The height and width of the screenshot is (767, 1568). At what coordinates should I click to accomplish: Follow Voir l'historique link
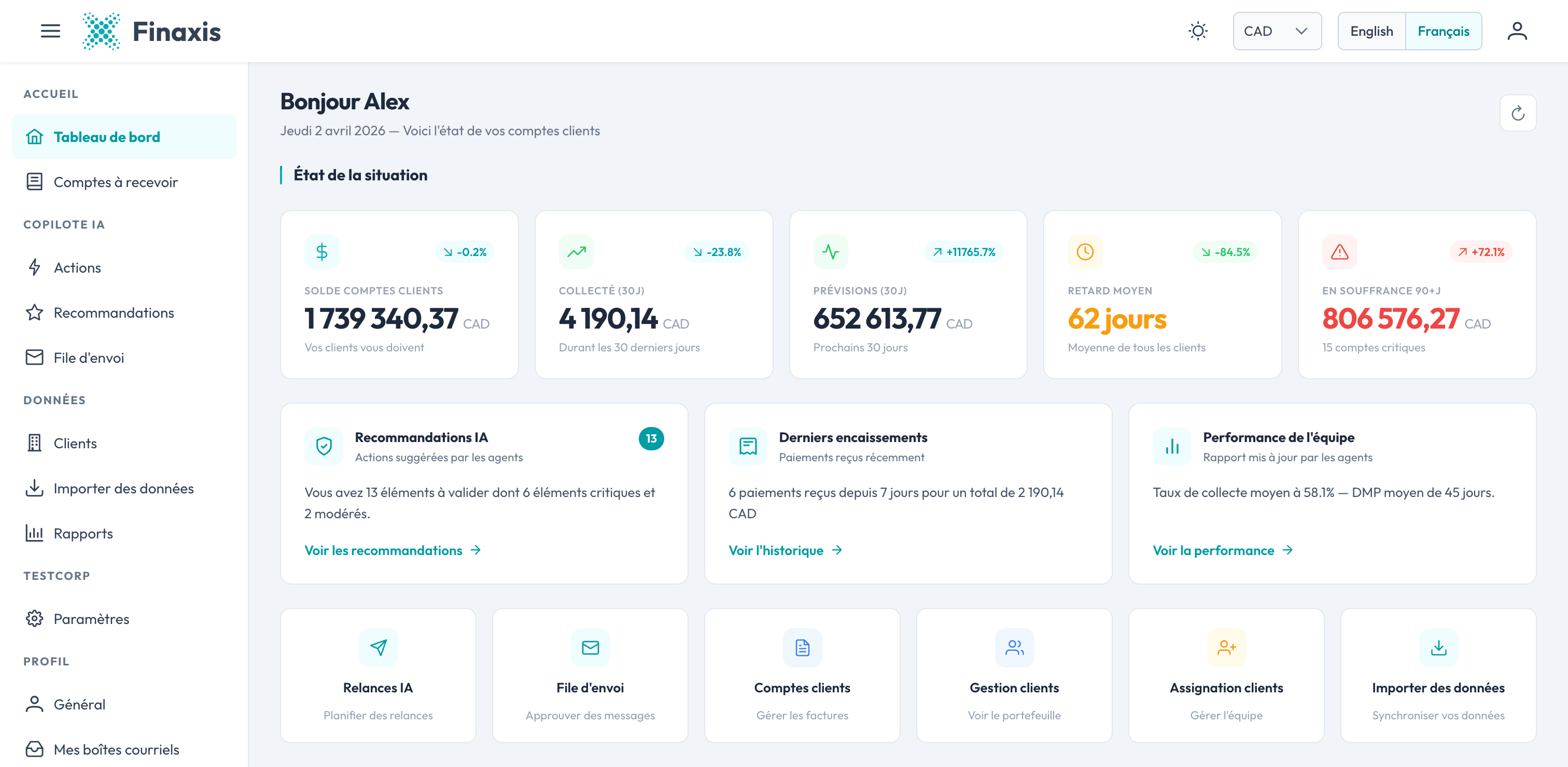click(785, 550)
